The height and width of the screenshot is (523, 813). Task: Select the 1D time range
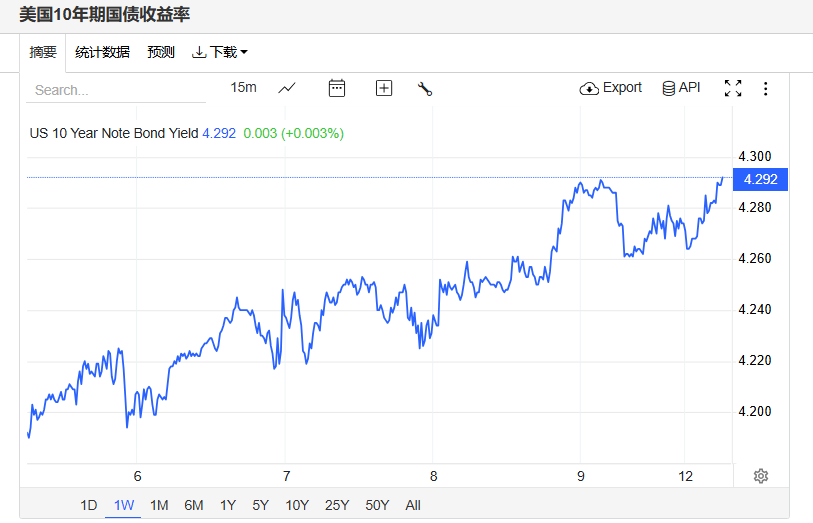[x=89, y=505]
